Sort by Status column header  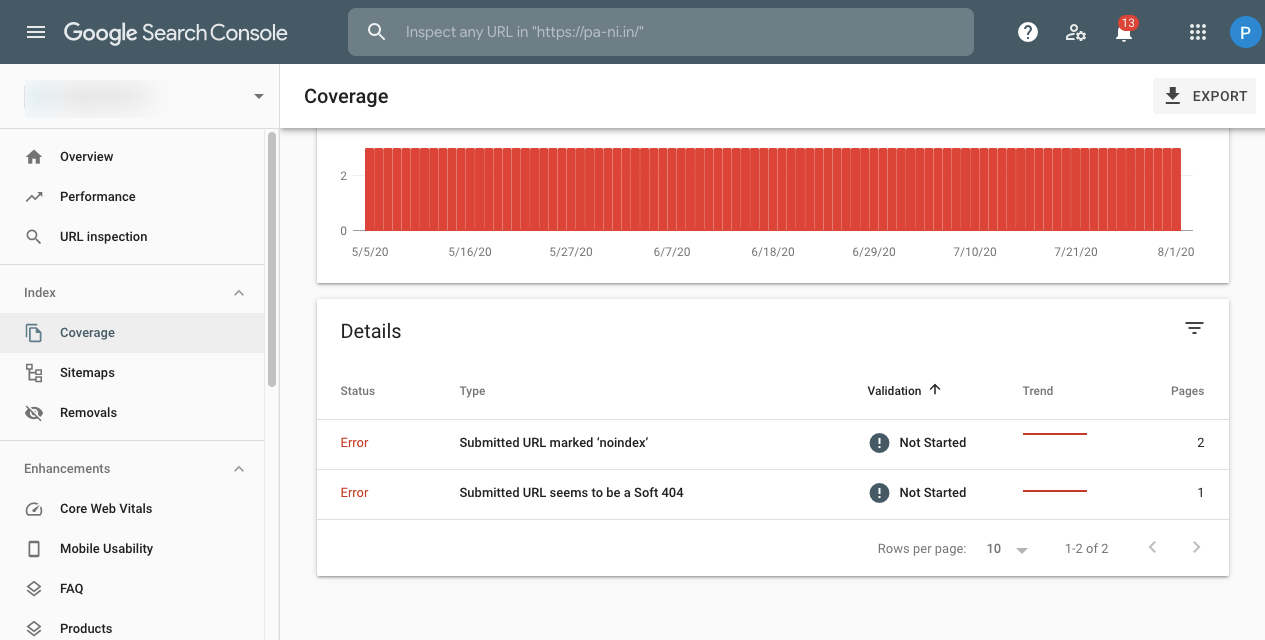(357, 391)
